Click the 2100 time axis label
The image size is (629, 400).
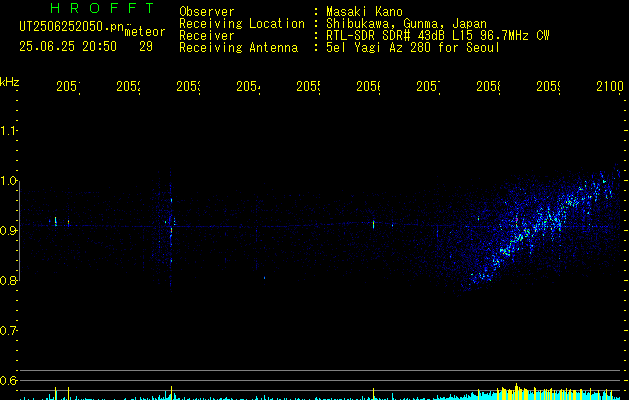(x=610, y=86)
